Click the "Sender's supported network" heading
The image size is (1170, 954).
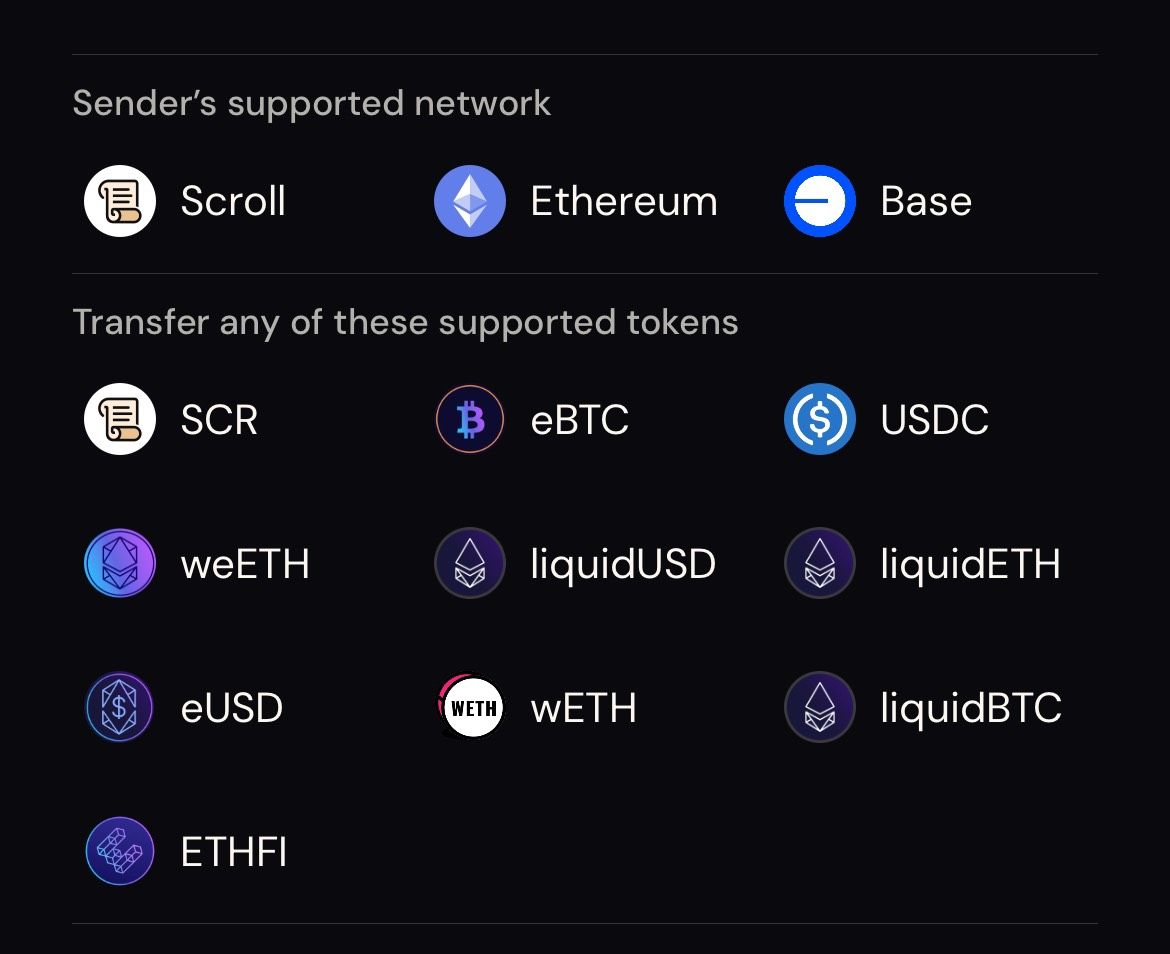click(x=311, y=103)
